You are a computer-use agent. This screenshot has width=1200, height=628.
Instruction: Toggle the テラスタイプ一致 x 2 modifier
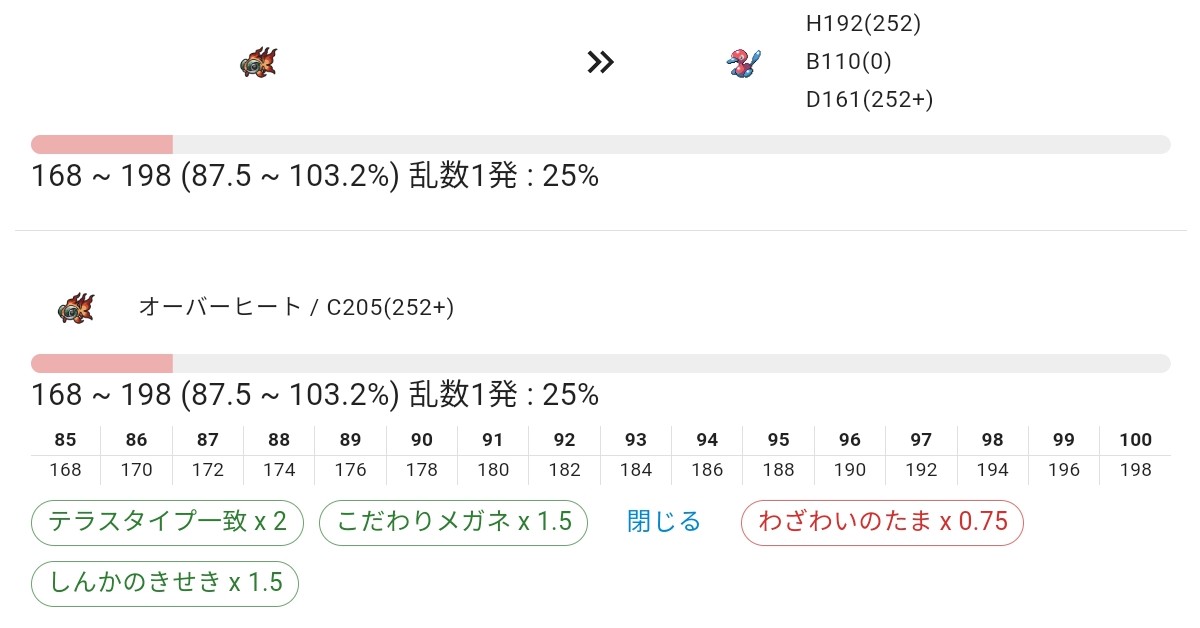[167, 522]
